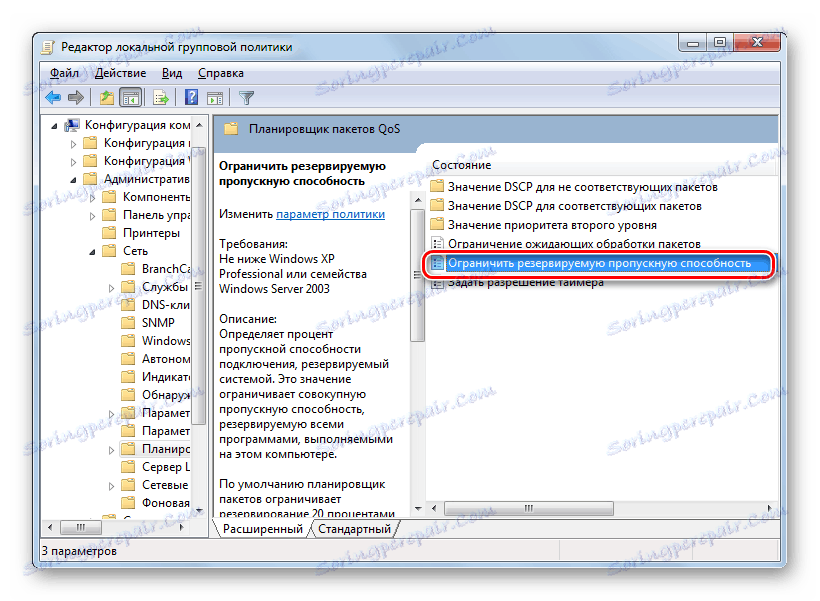820x601 pixels.
Task: Click folder icon of 'SNMP' tree node
Action: coord(128,323)
